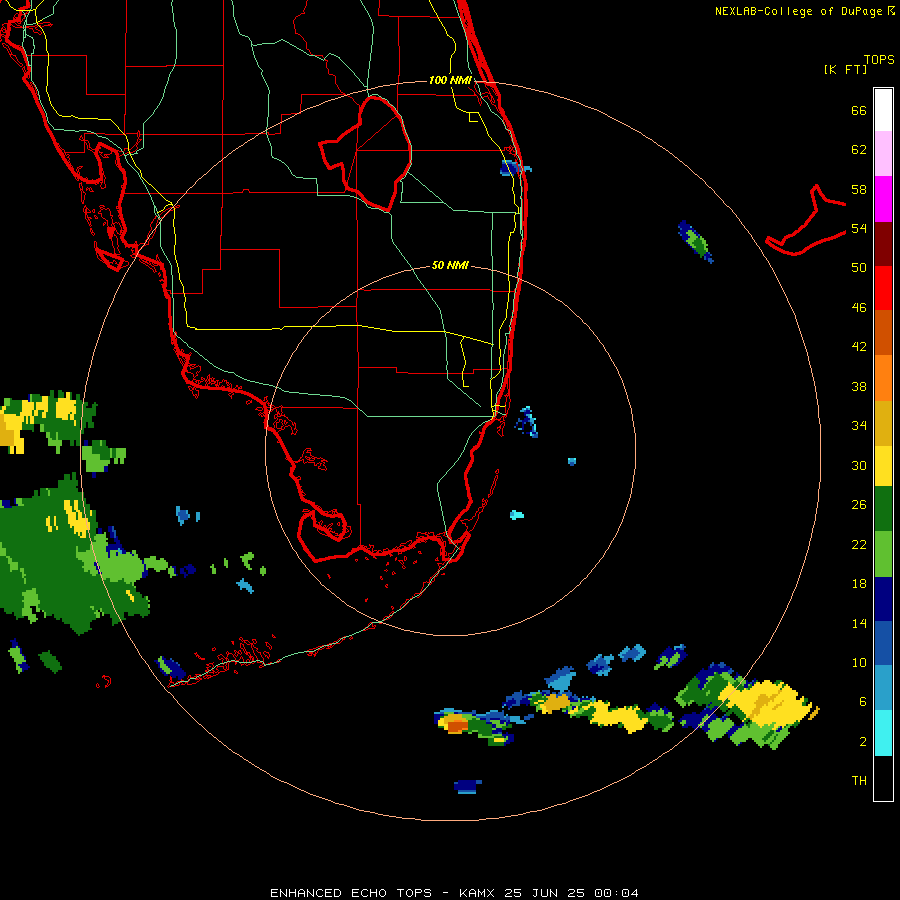The height and width of the screenshot is (900, 900).
Task: Click the white swatch in the TOPS legend
Action: (883, 110)
